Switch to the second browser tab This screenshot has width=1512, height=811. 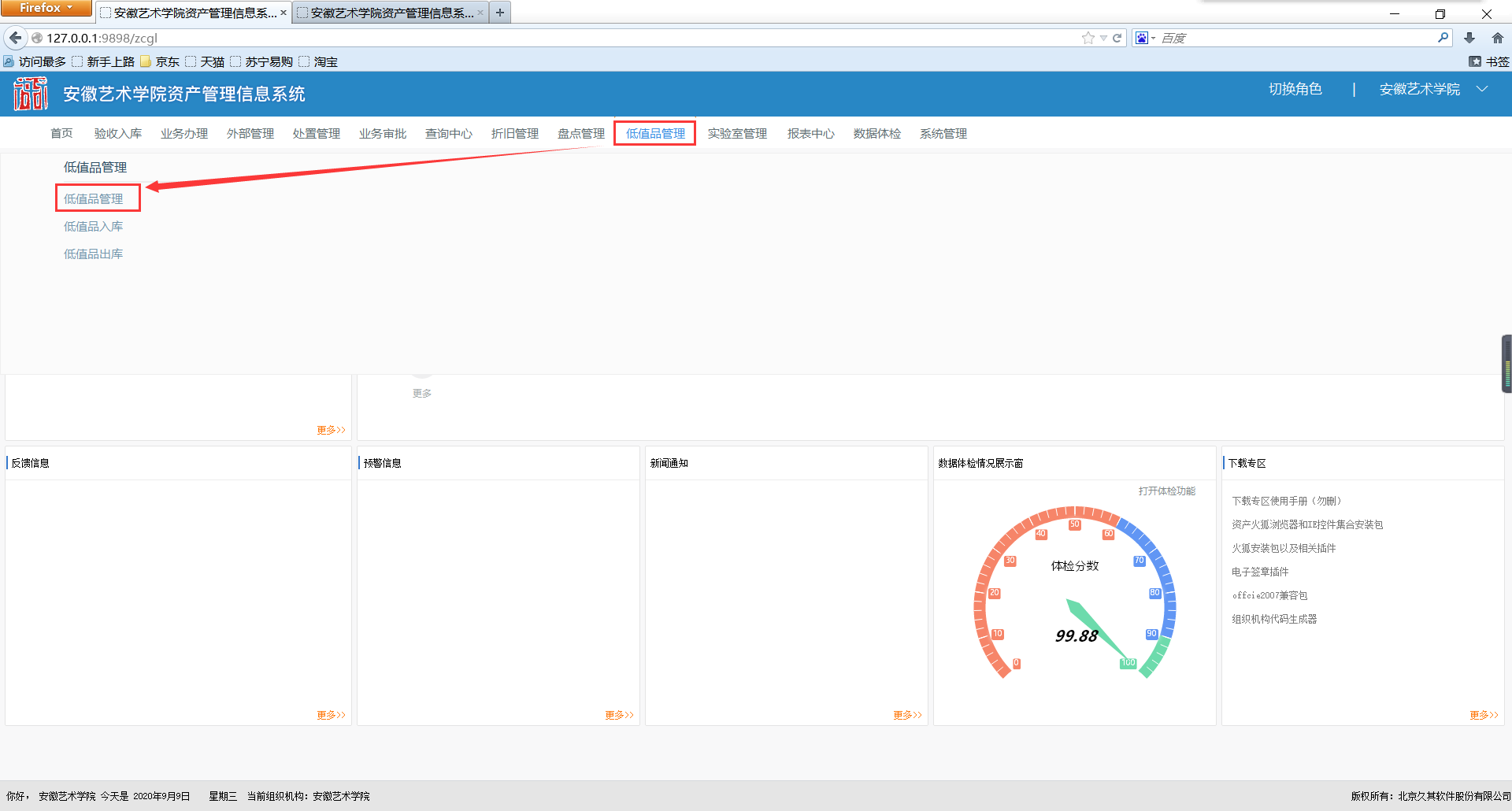(x=391, y=13)
